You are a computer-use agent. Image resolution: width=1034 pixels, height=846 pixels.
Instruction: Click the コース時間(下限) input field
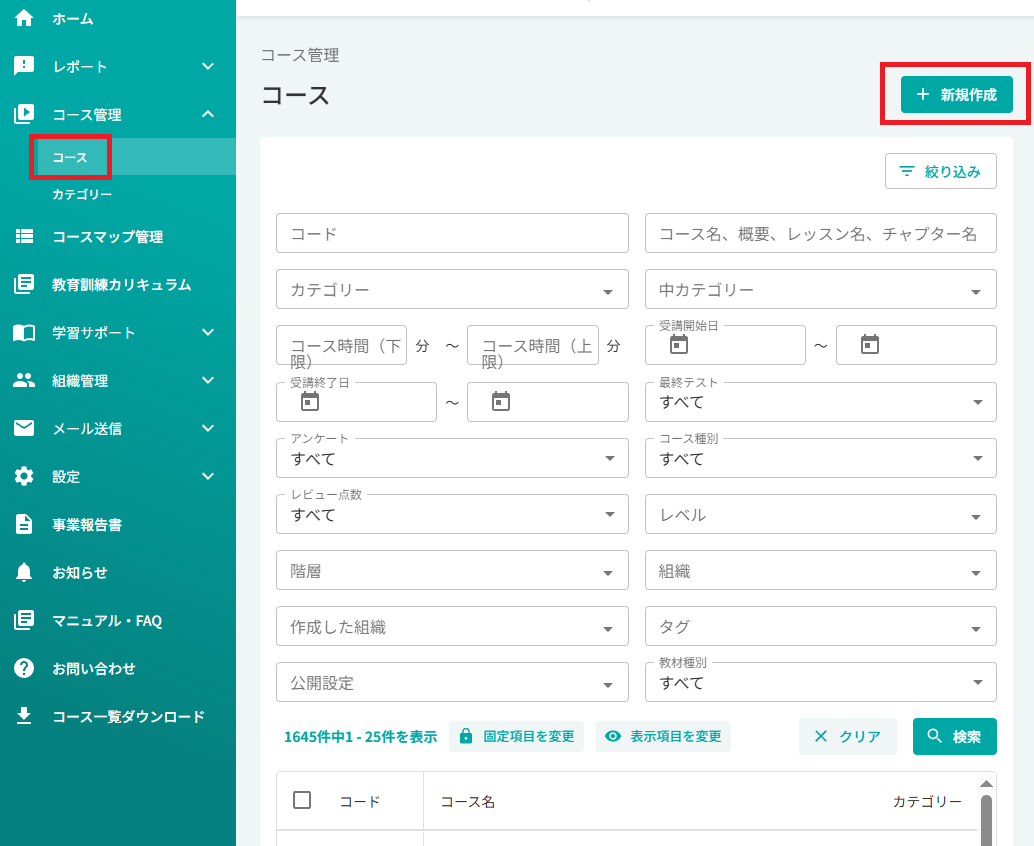pos(342,345)
